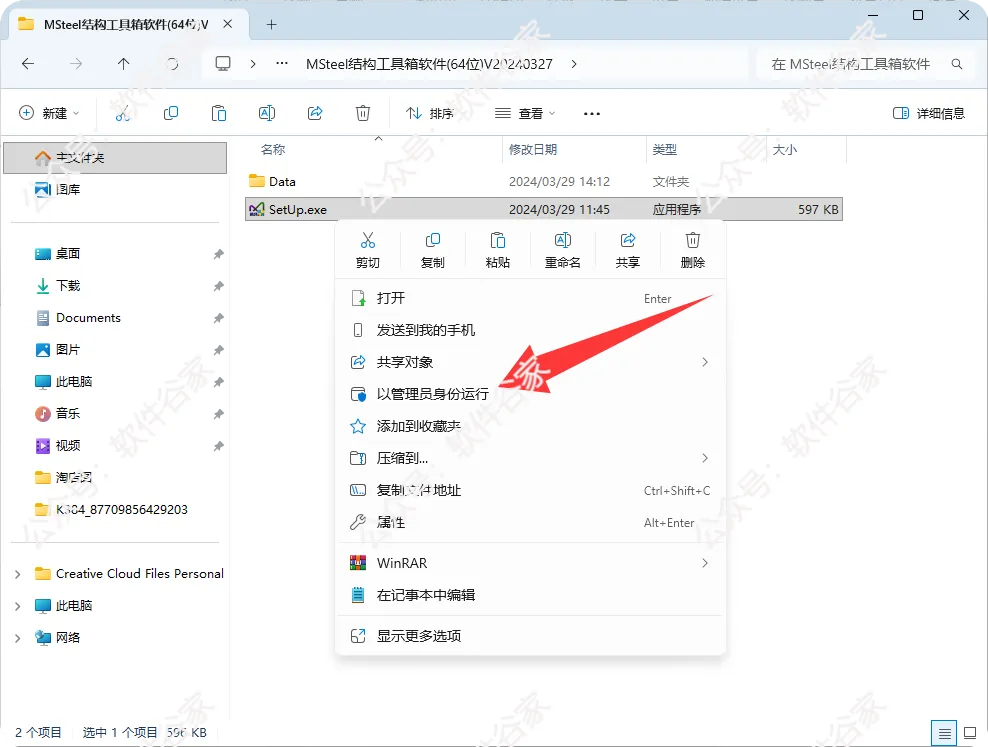Click the Share icon in context menu
Screen dimensions: 988x747
pyautogui.click(x=628, y=241)
